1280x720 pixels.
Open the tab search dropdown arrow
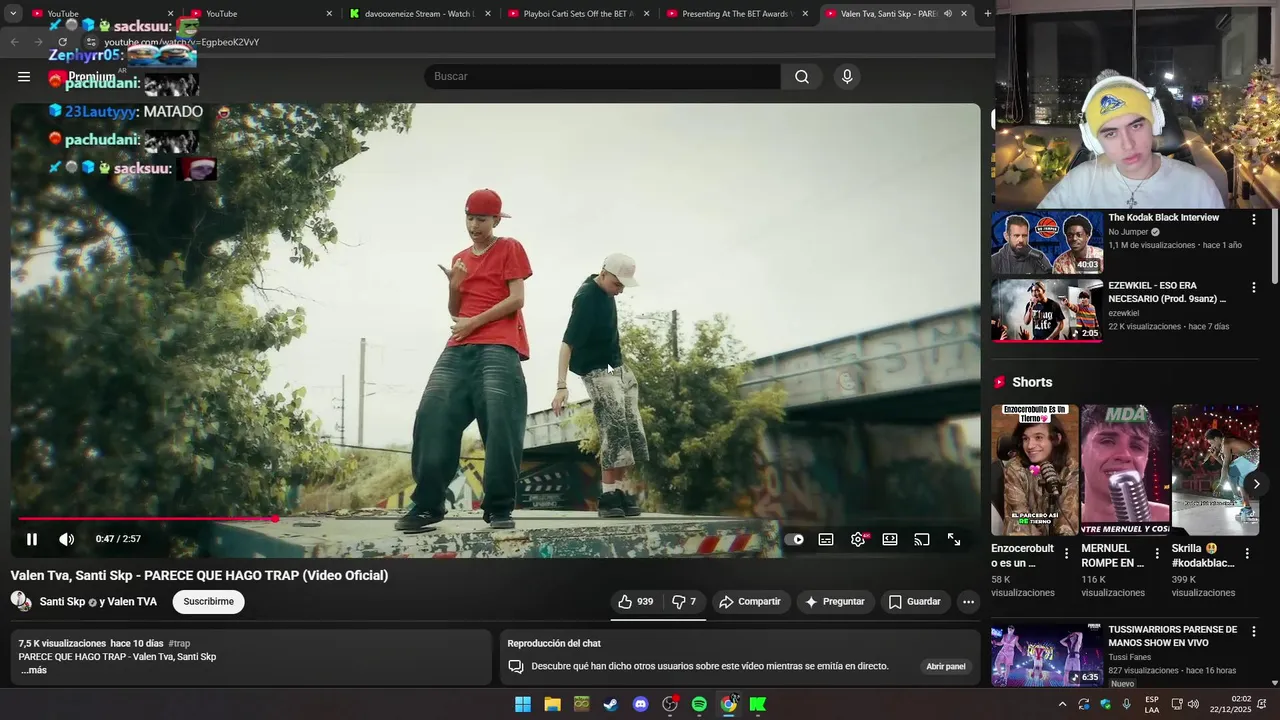(13, 14)
